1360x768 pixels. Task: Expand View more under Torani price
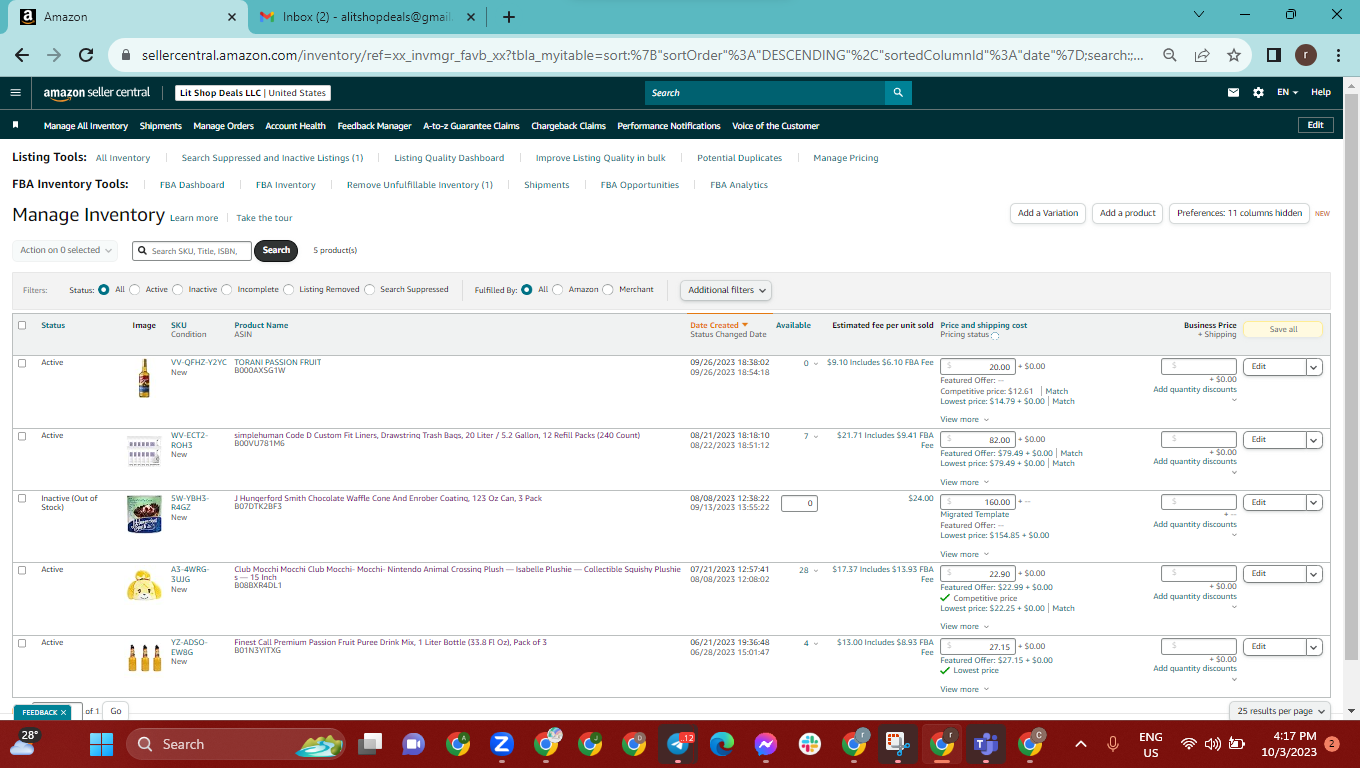tap(964, 420)
